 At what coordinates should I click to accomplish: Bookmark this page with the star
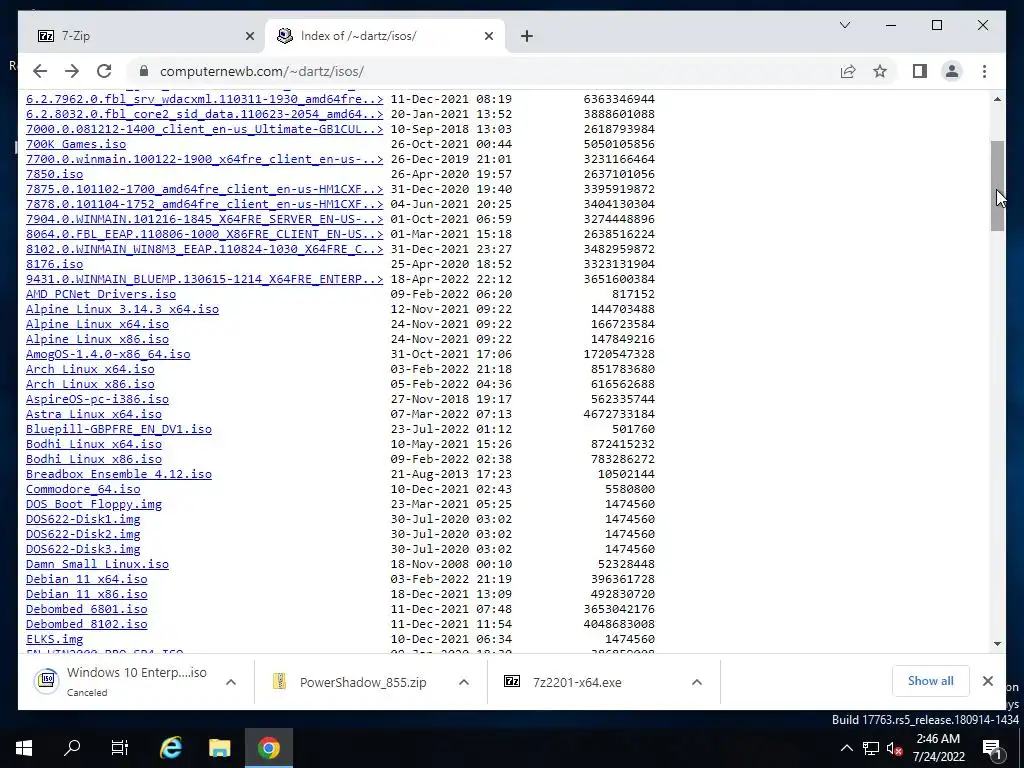coord(880,71)
